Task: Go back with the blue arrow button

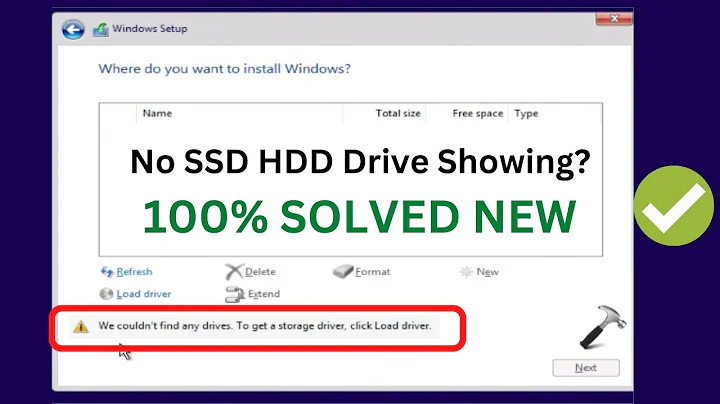Action: pos(73,30)
